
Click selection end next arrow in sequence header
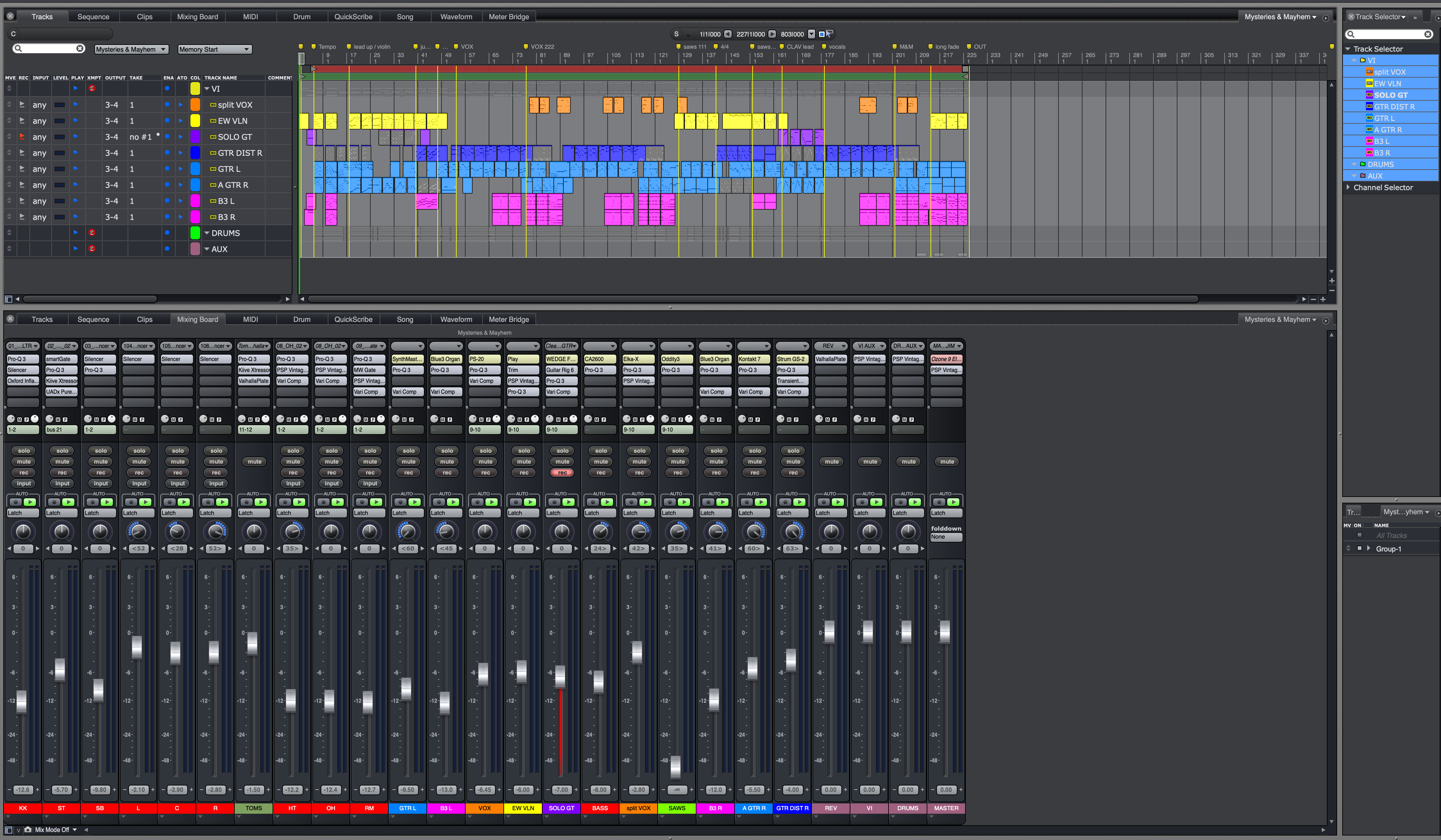(772, 34)
